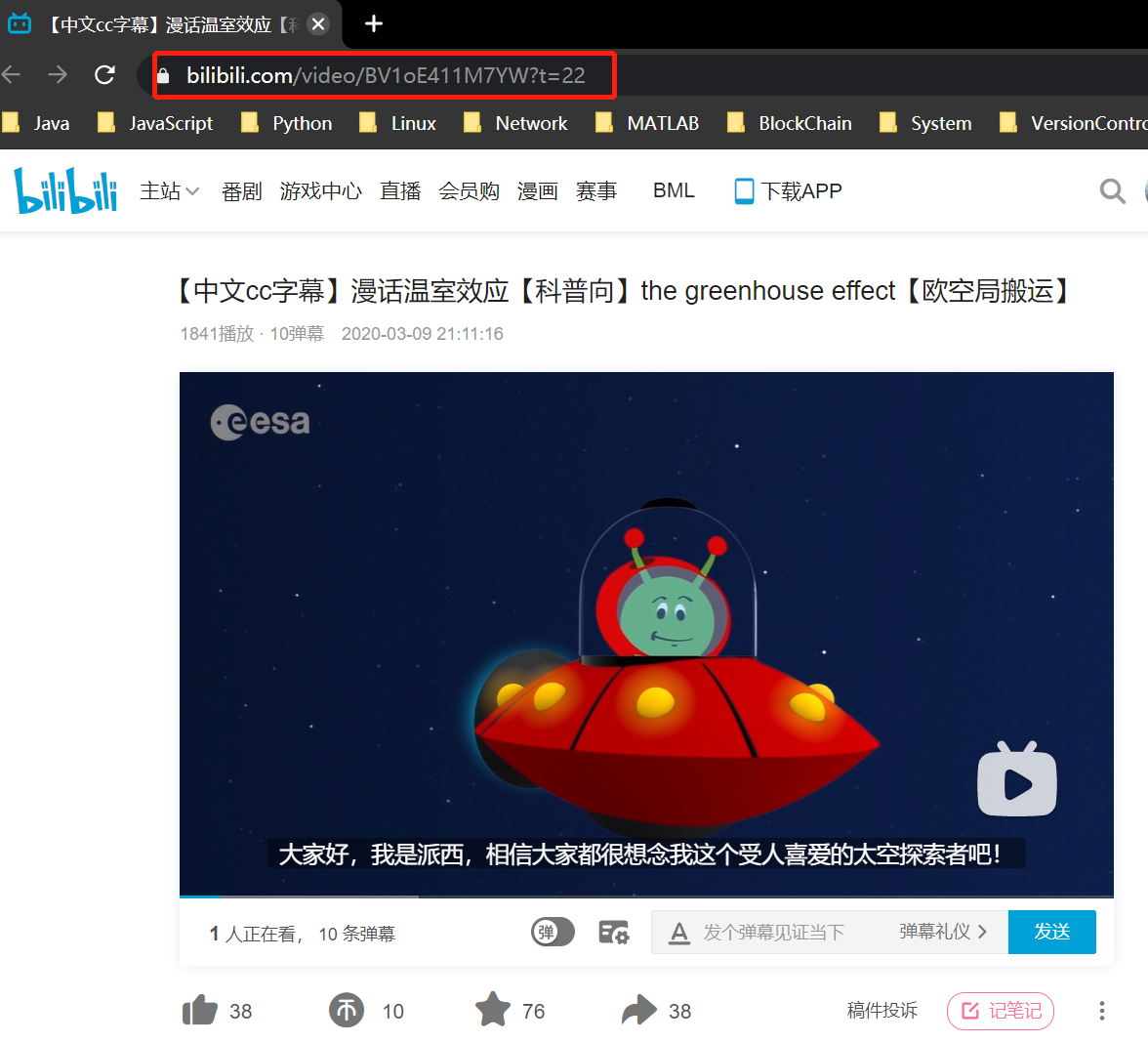Close the bilibili video tab

pyautogui.click(x=318, y=24)
